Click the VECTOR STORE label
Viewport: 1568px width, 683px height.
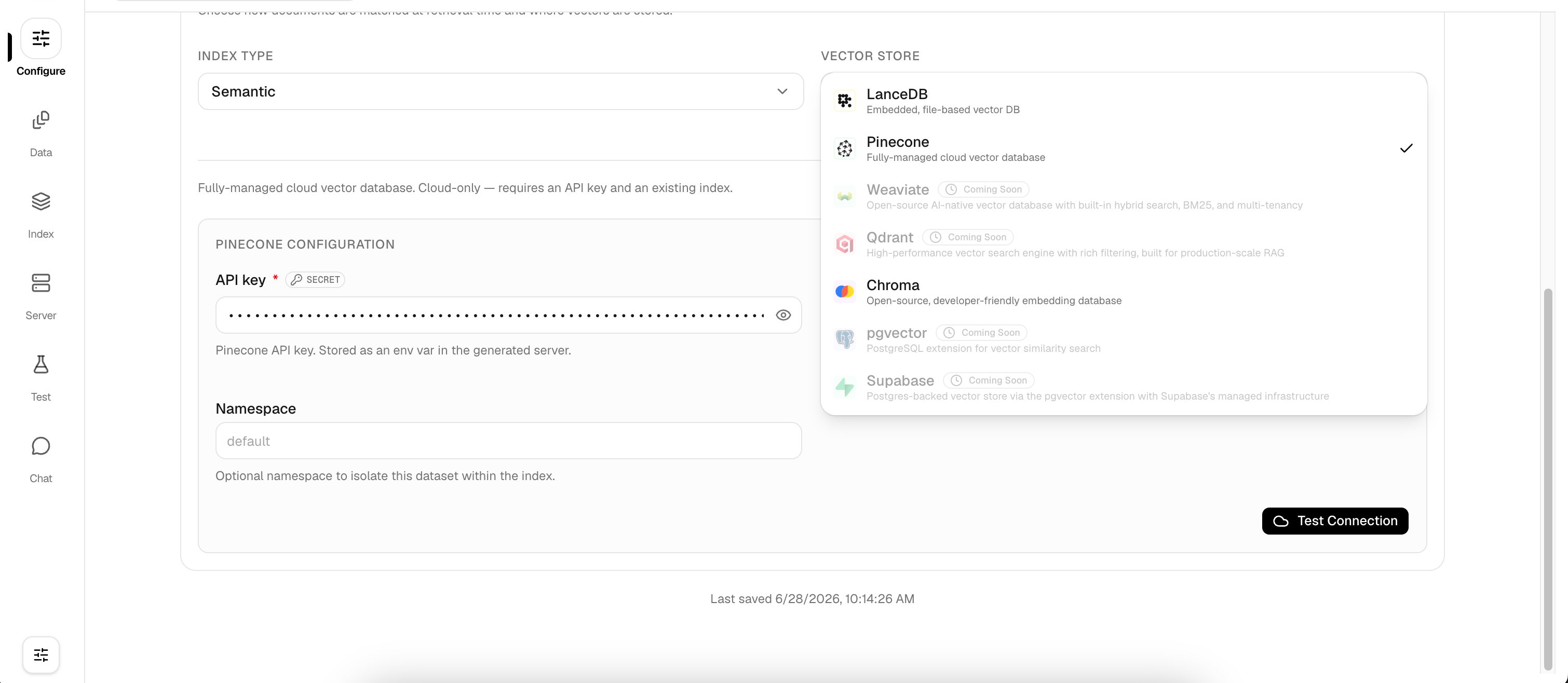coord(870,56)
